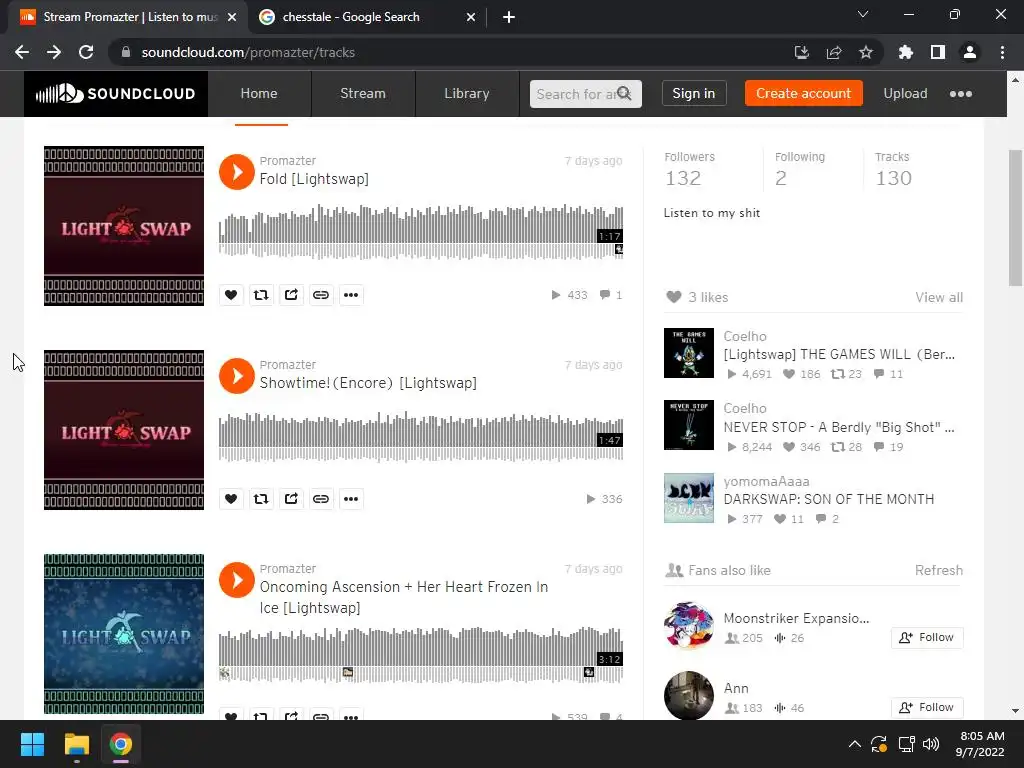Go back in browser history
The image size is (1024, 768).
pyautogui.click(x=22, y=52)
